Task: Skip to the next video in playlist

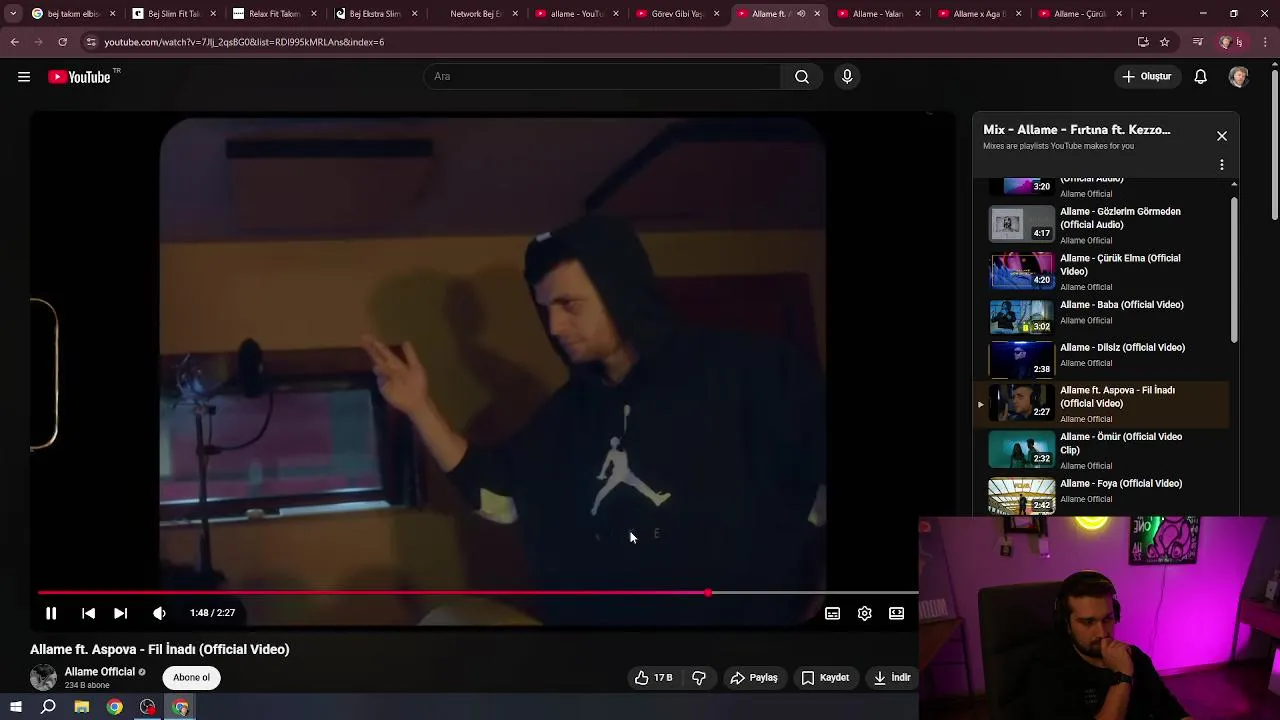Action: tap(120, 613)
